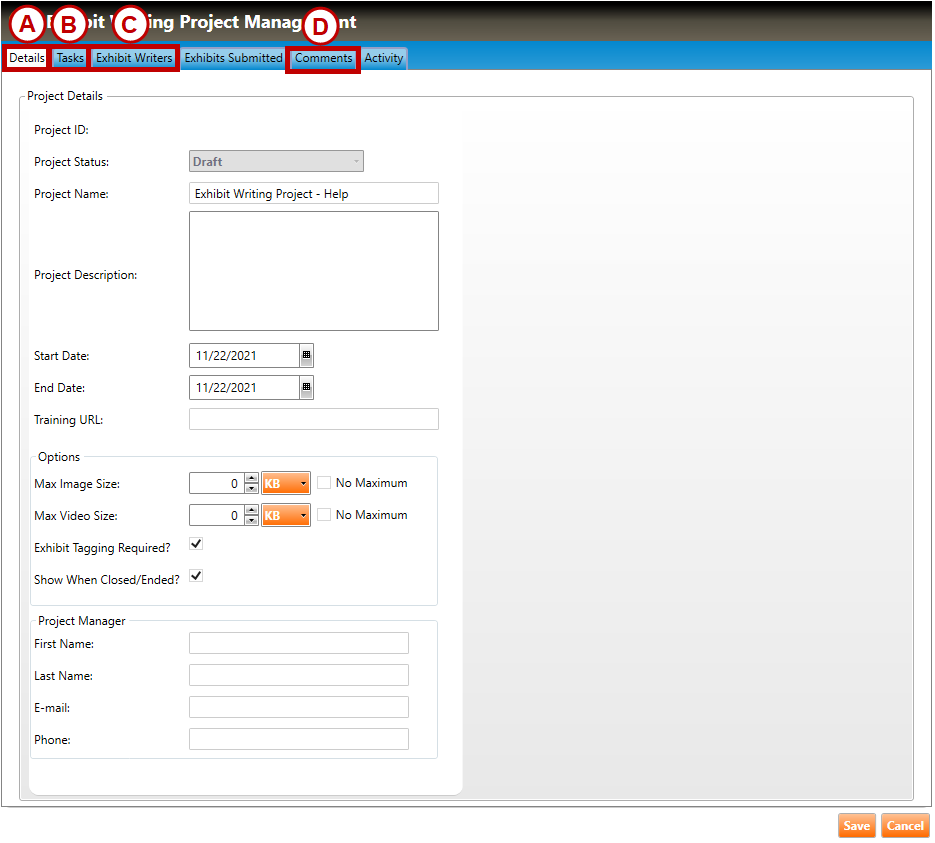Increase Max Image Size with up arrow
935x843 pixels.
pyautogui.click(x=251, y=478)
